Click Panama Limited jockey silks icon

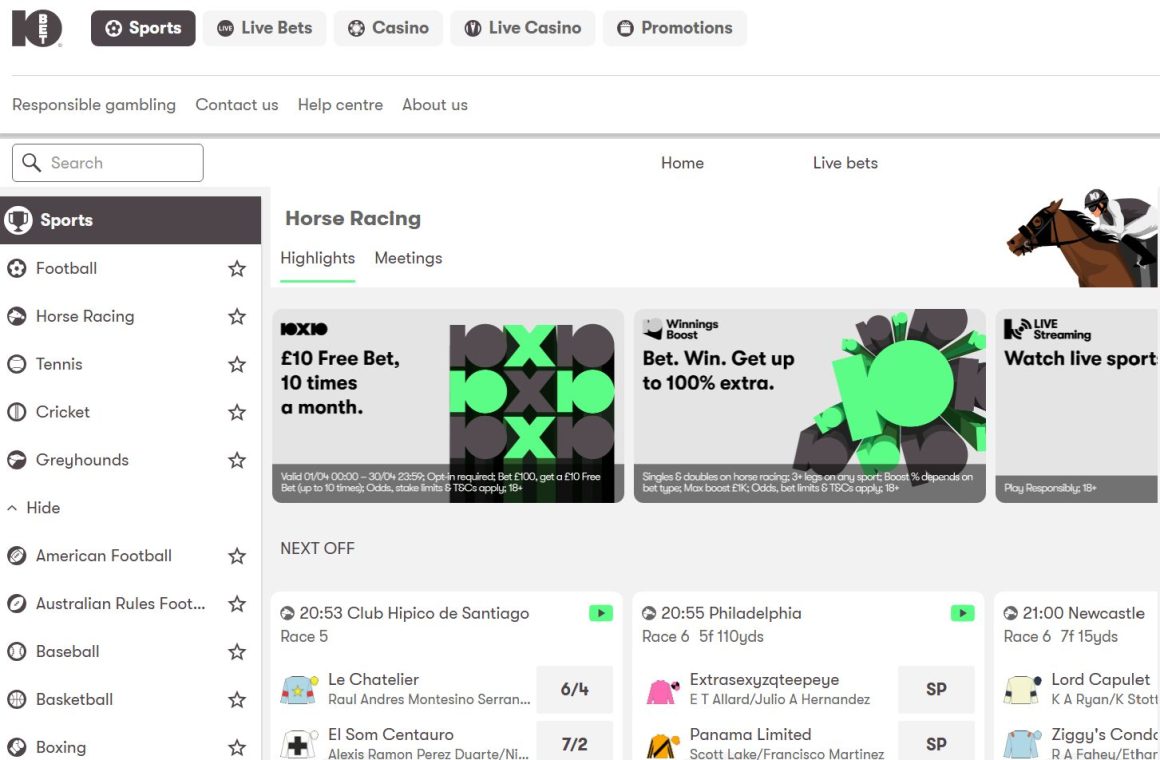click(661, 745)
